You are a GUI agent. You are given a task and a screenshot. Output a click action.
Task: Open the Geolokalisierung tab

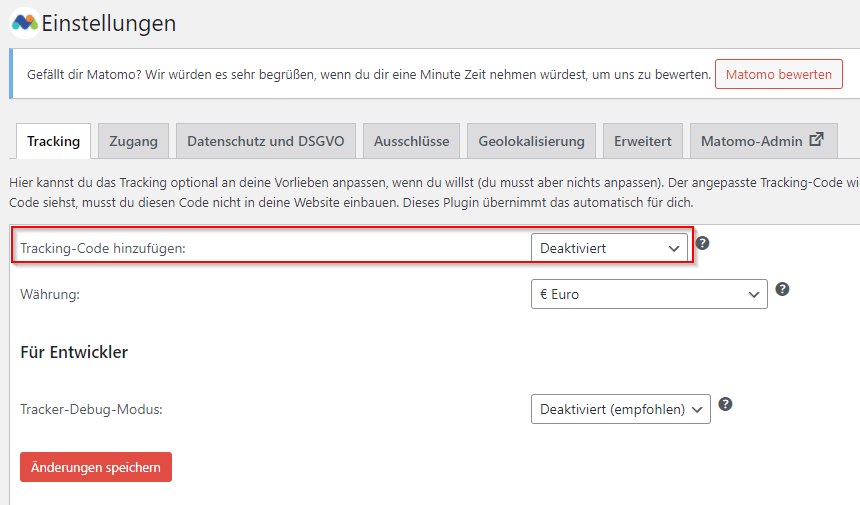point(531,141)
